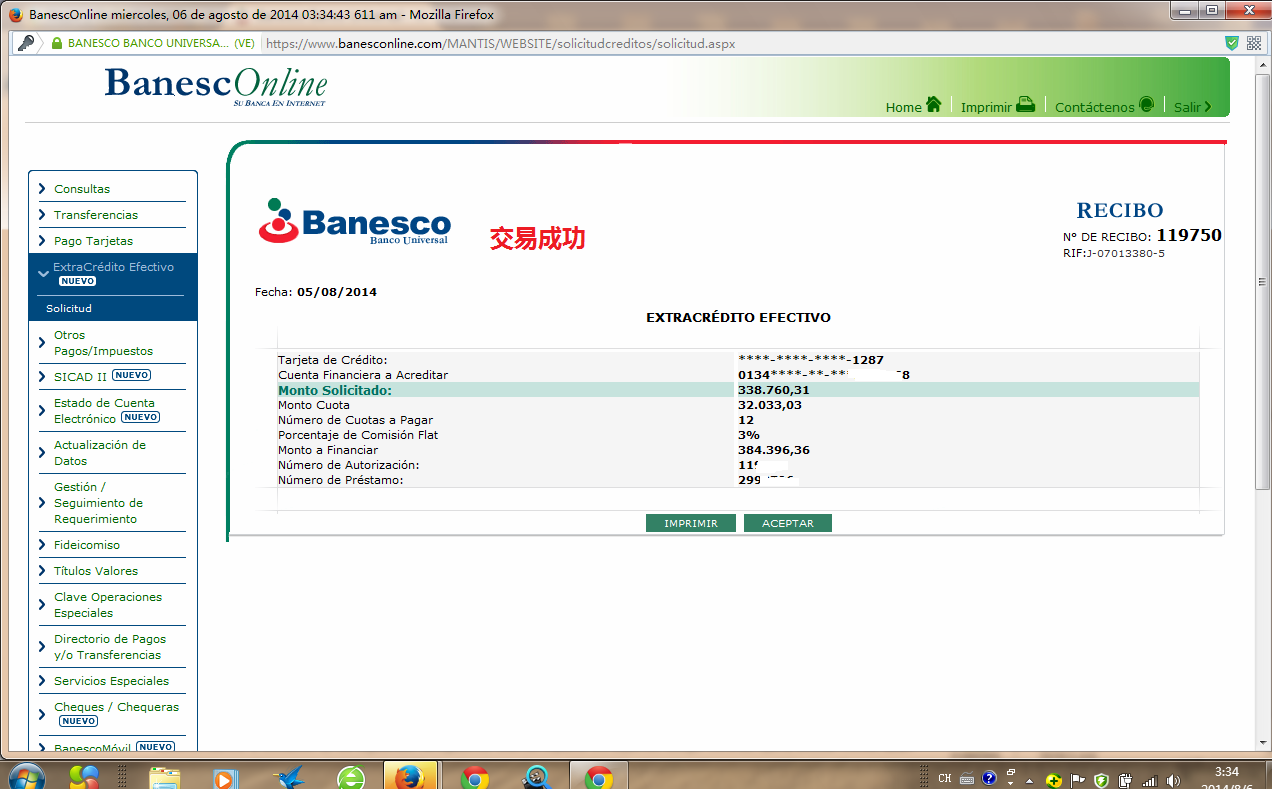Click the Tarjeta de Crédito masked number
Screen dimensions: 1272x789
pos(811,359)
